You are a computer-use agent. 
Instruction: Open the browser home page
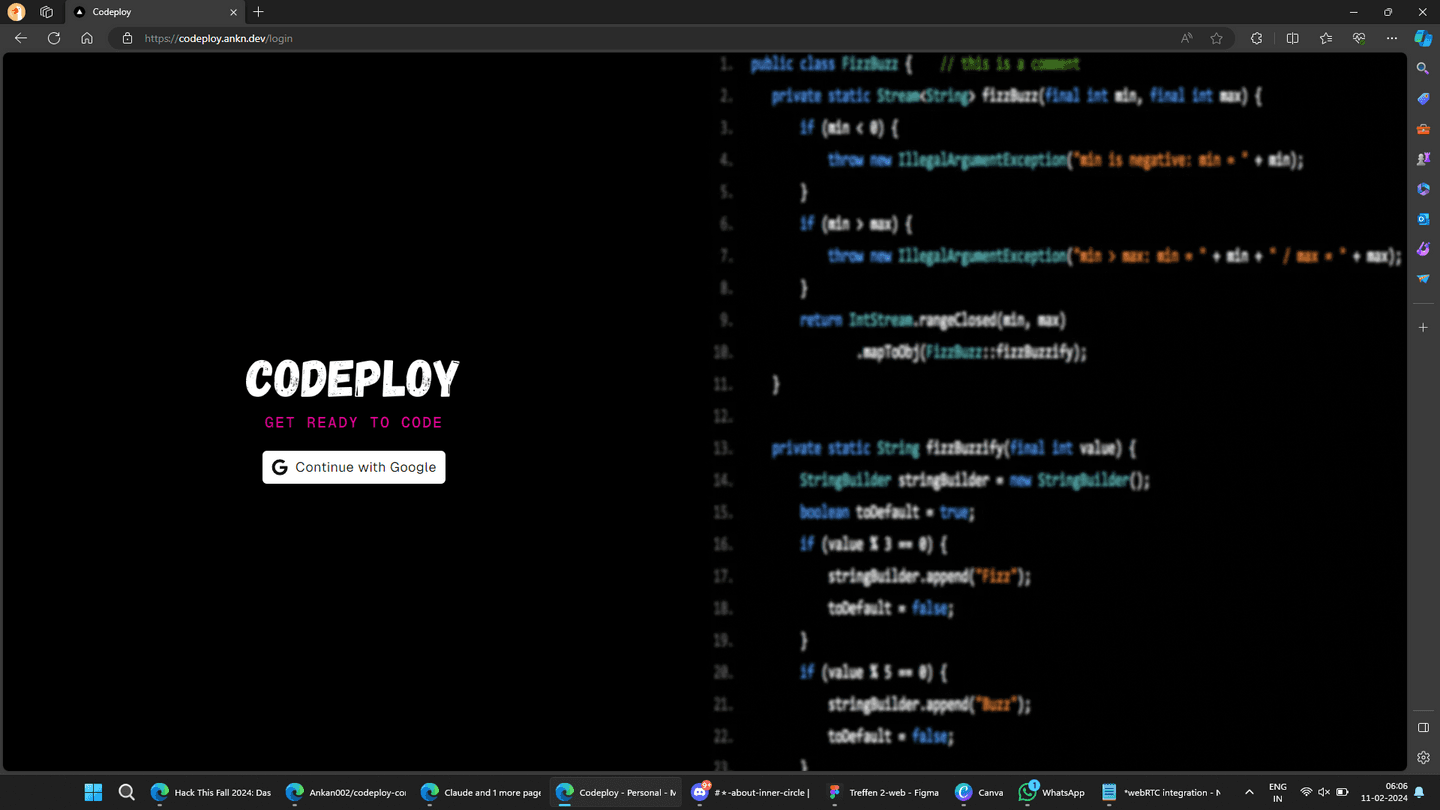[x=87, y=38]
